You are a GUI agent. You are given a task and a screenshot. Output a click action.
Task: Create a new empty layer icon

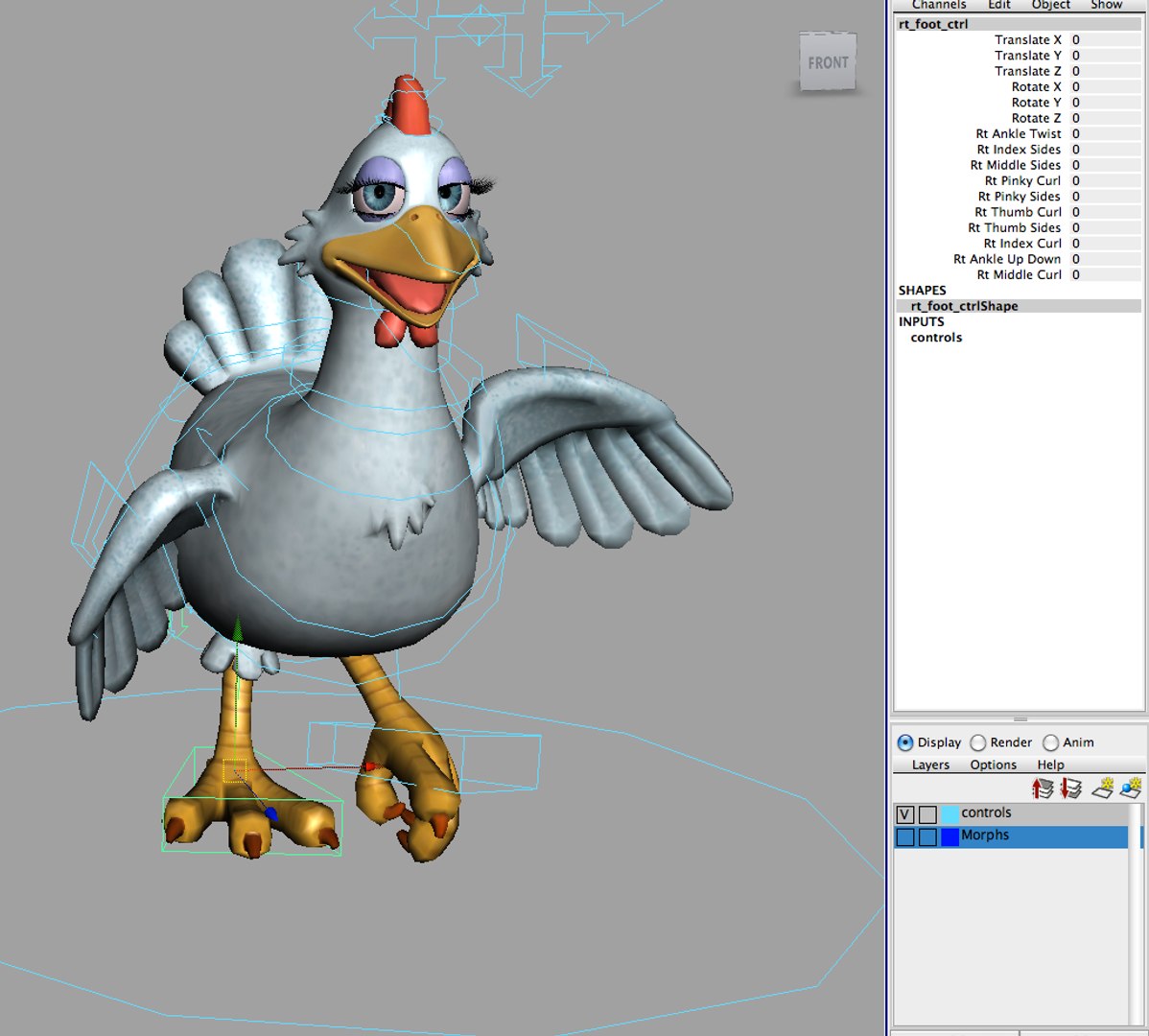click(1103, 789)
